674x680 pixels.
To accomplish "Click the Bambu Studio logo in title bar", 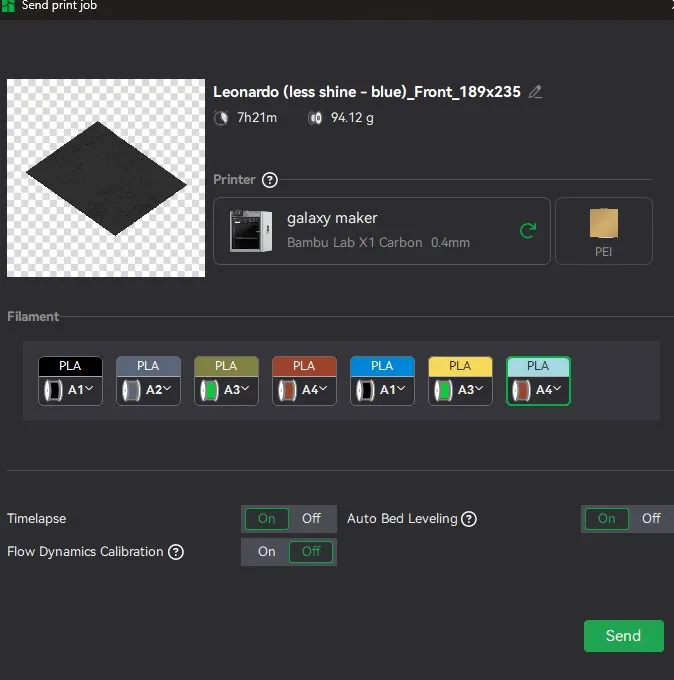I will (8, 6).
